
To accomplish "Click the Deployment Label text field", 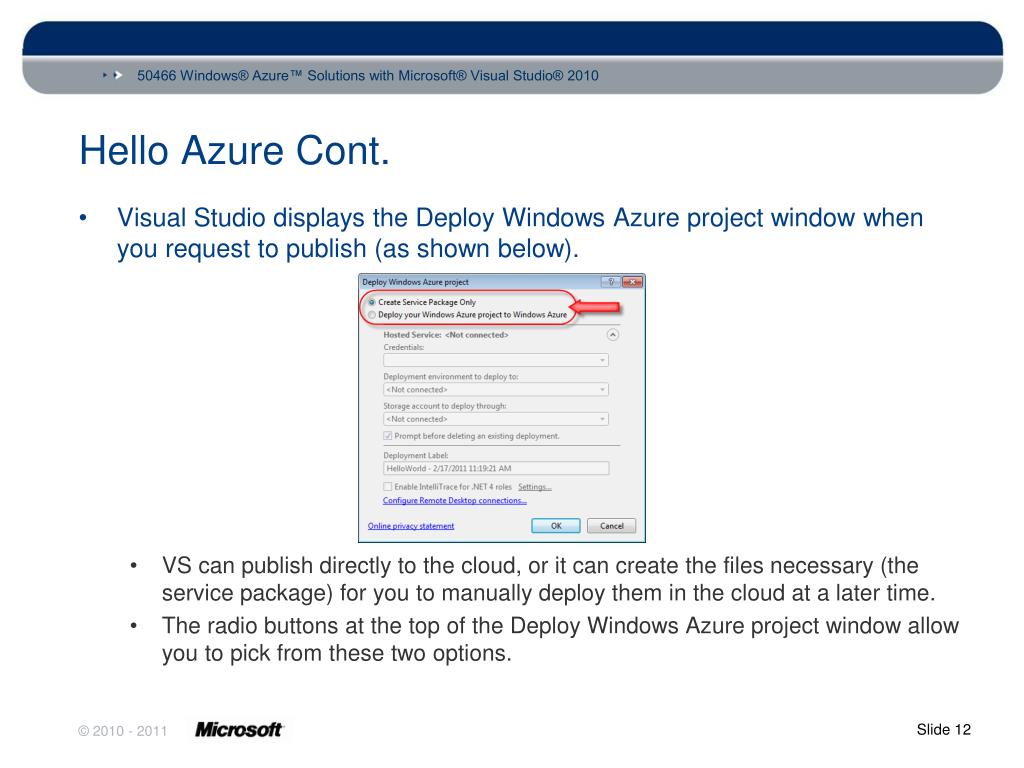I will coord(496,468).
